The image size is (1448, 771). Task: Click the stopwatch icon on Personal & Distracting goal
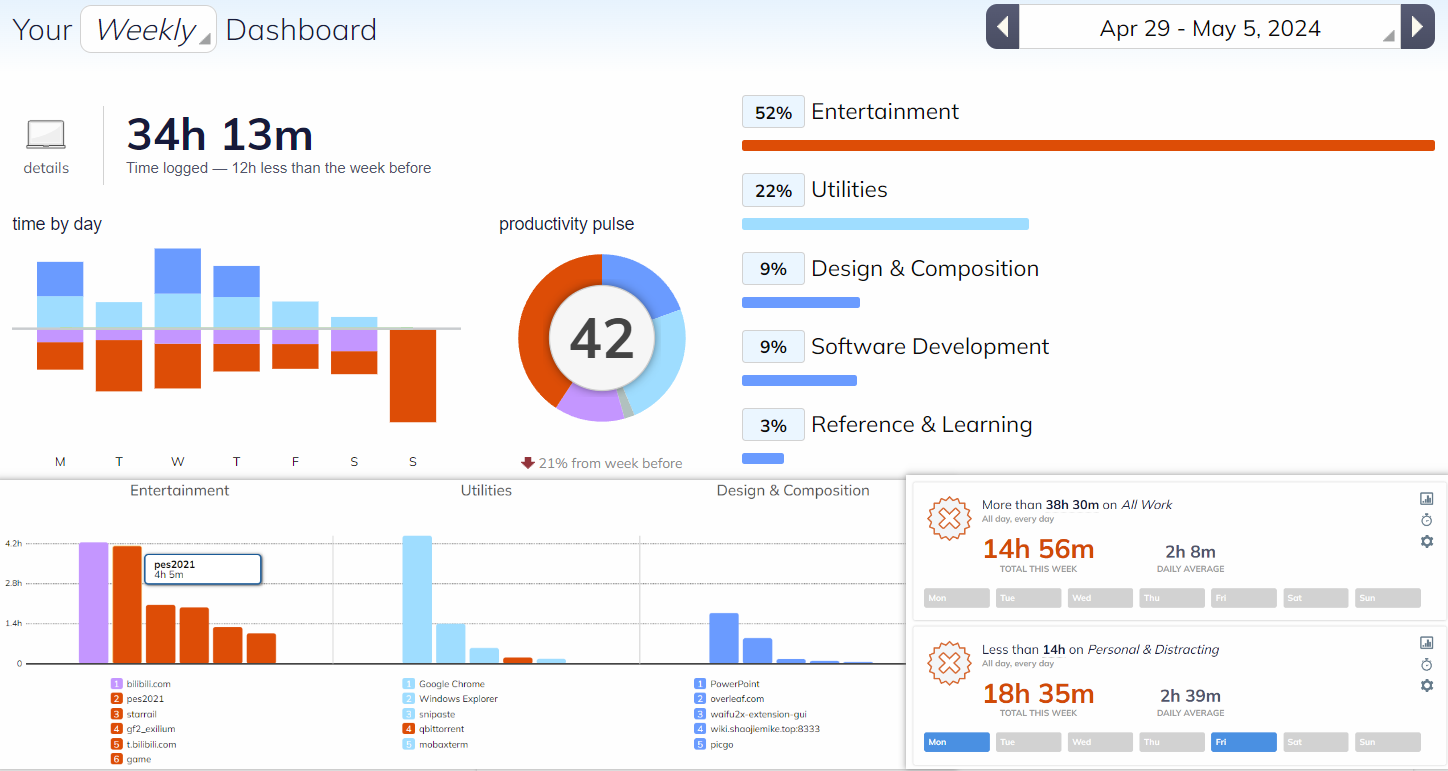point(1426,665)
